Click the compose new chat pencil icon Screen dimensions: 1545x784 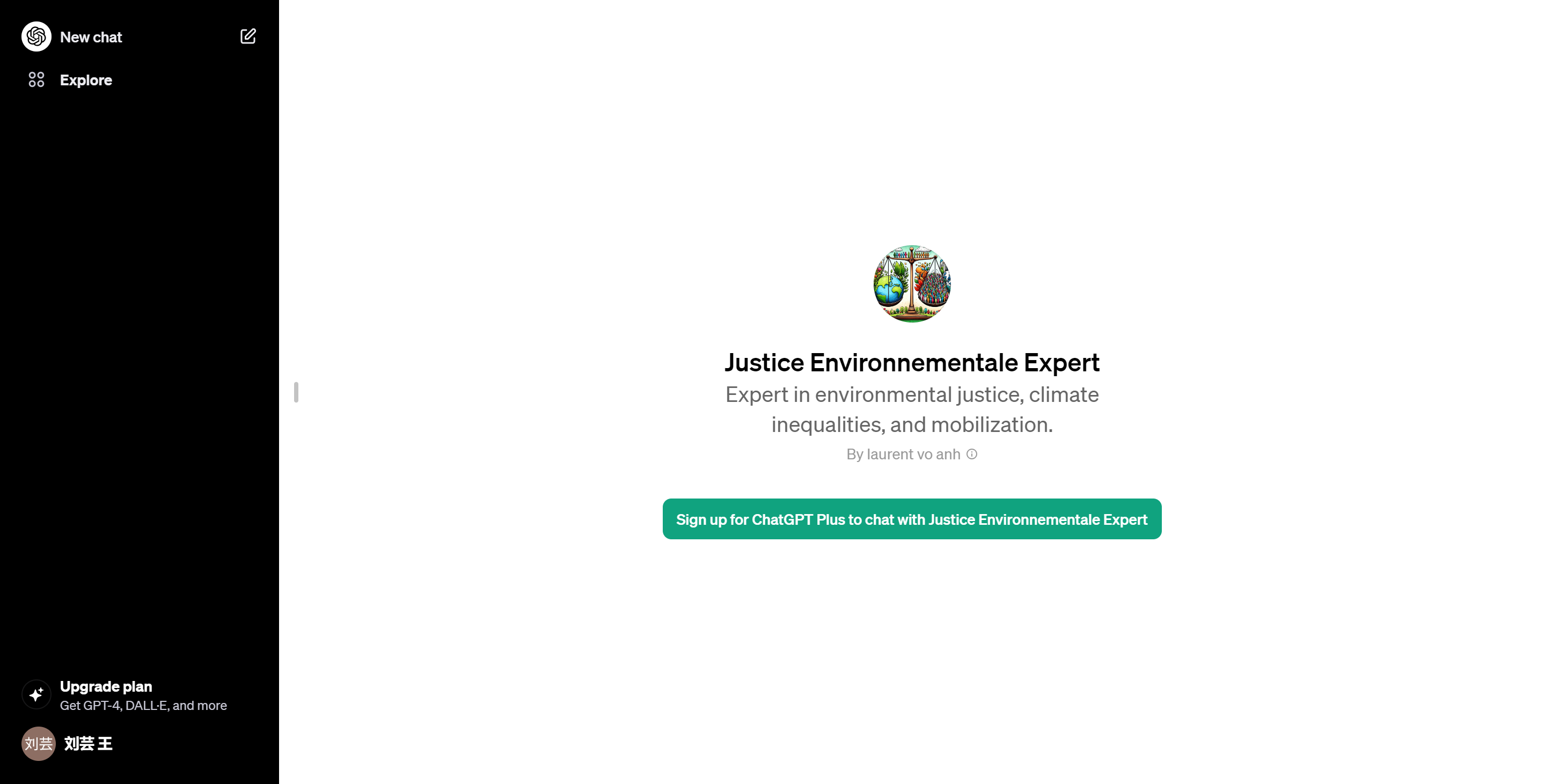[x=248, y=36]
